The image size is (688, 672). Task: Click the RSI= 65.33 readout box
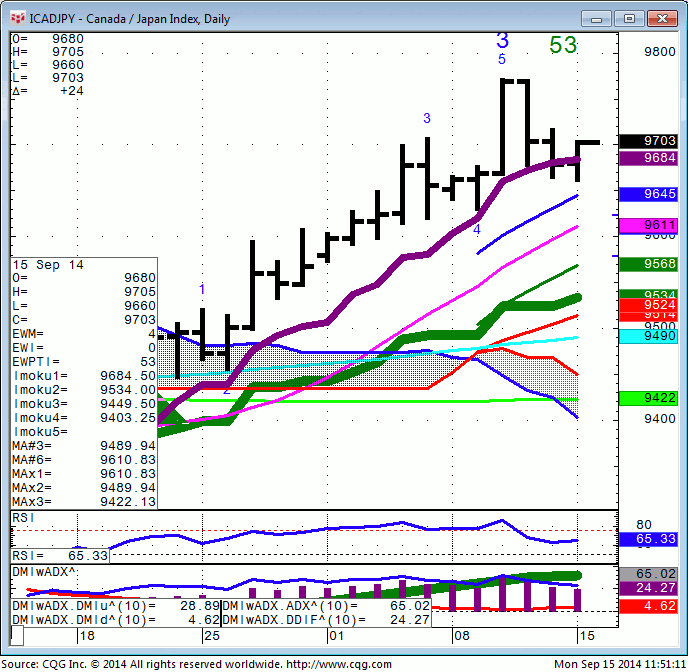click(60, 556)
